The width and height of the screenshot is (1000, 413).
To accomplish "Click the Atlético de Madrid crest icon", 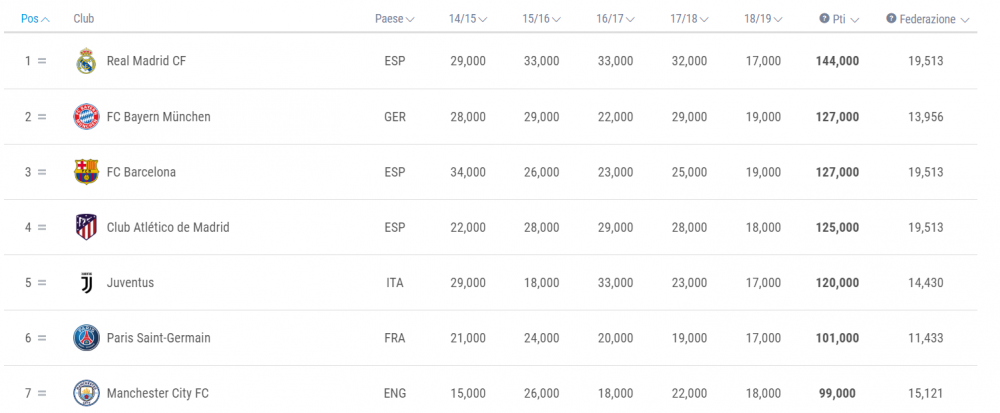I will pyautogui.click(x=86, y=228).
